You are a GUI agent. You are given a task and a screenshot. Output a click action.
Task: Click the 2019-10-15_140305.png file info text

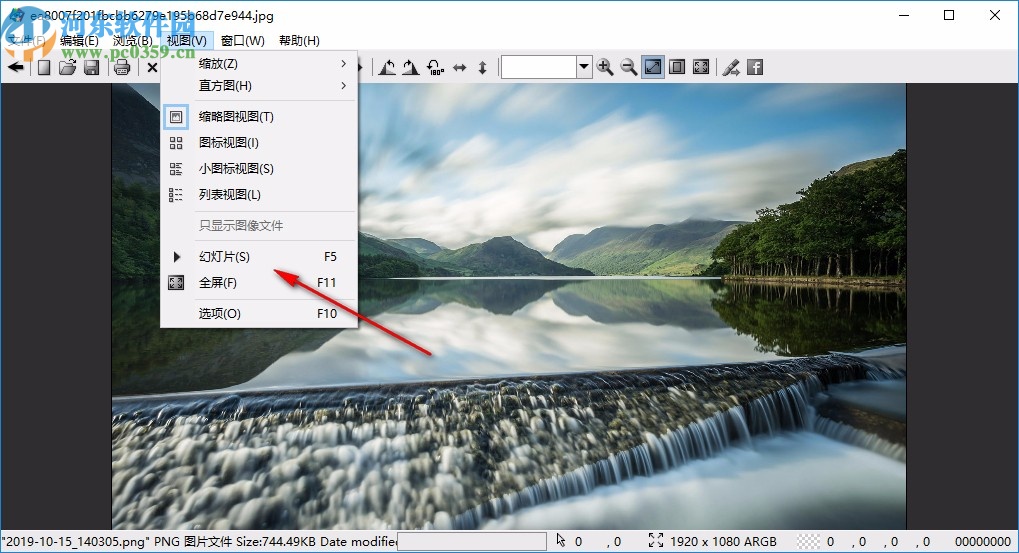(x=199, y=541)
